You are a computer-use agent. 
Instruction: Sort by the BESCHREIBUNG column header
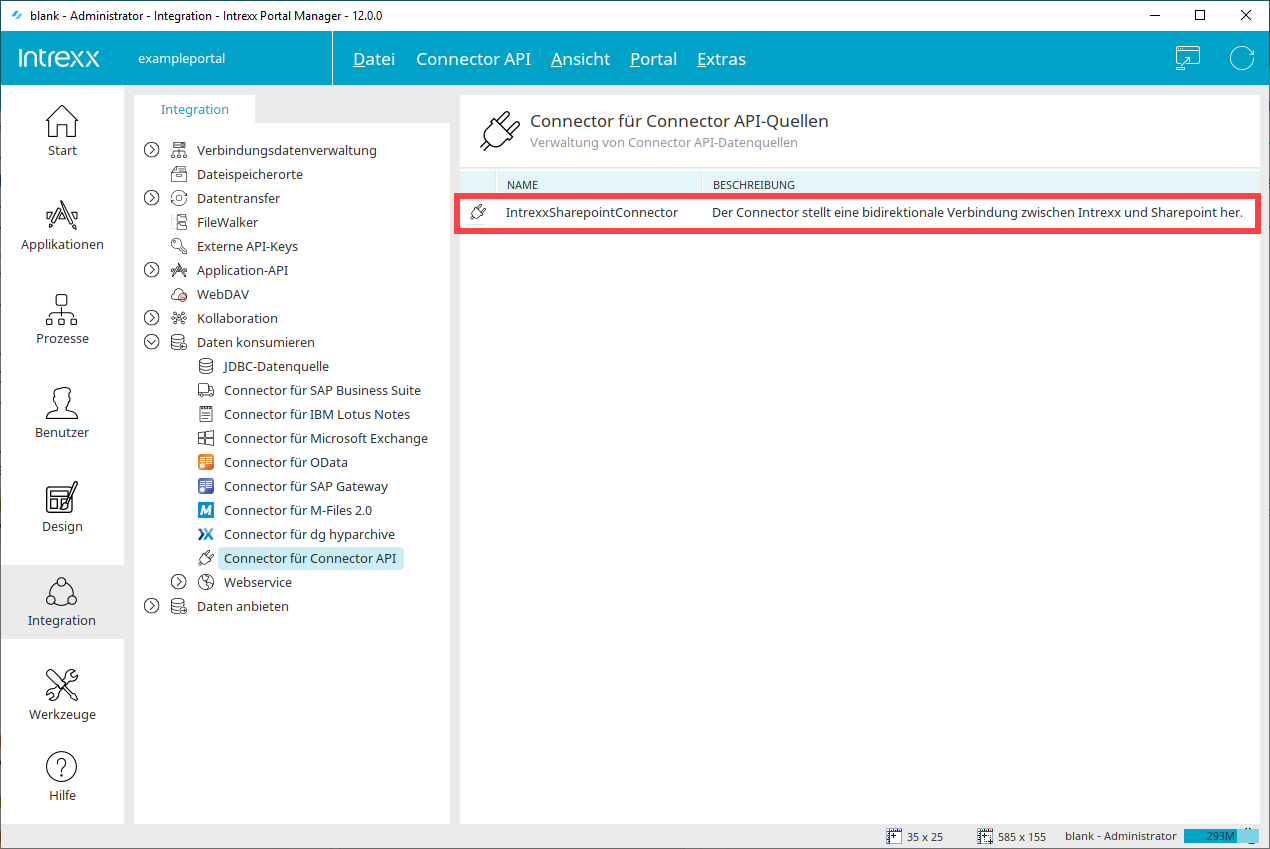(980, 184)
